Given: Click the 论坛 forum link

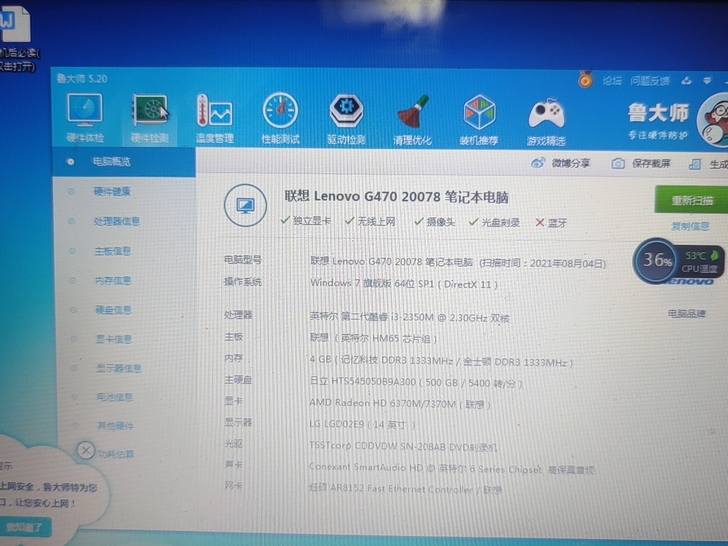Looking at the screenshot, I should click(611, 81).
